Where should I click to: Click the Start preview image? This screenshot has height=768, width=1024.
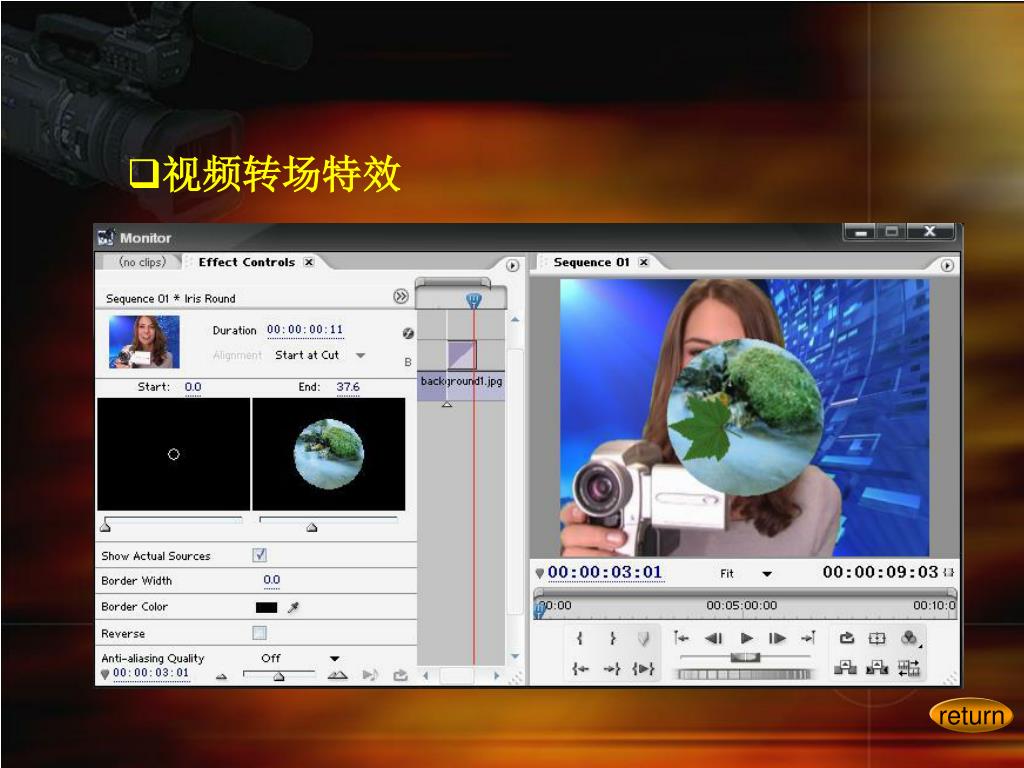(174, 454)
